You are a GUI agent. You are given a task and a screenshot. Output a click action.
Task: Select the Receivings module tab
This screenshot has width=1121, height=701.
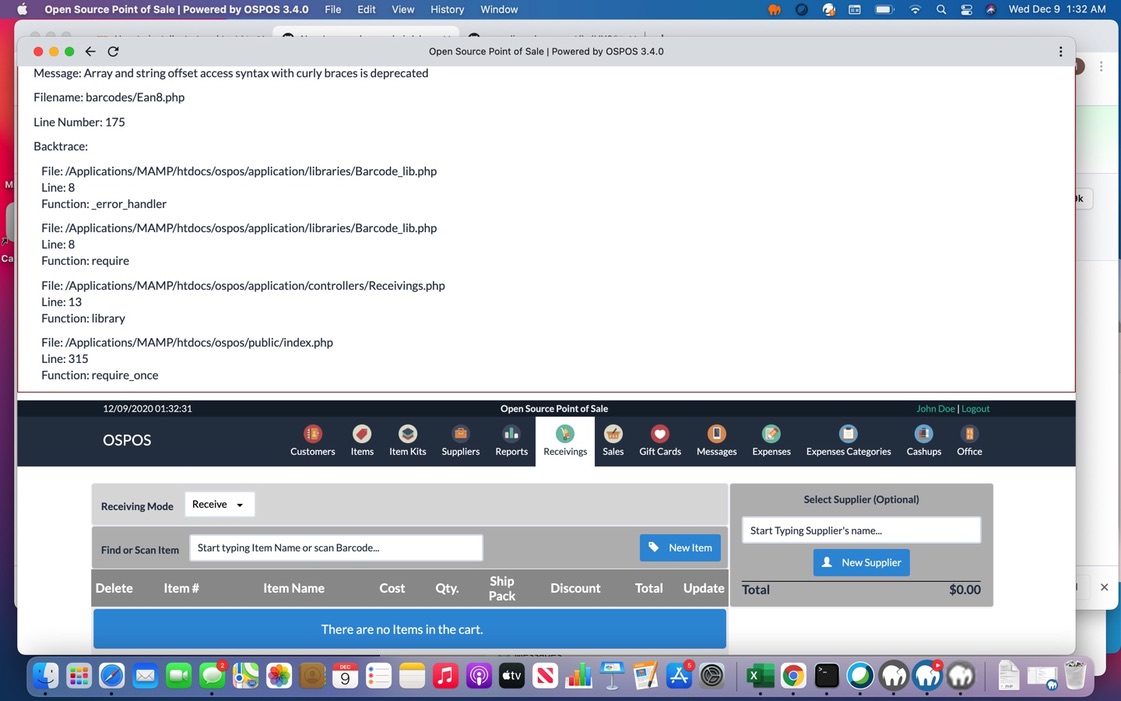point(565,441)
